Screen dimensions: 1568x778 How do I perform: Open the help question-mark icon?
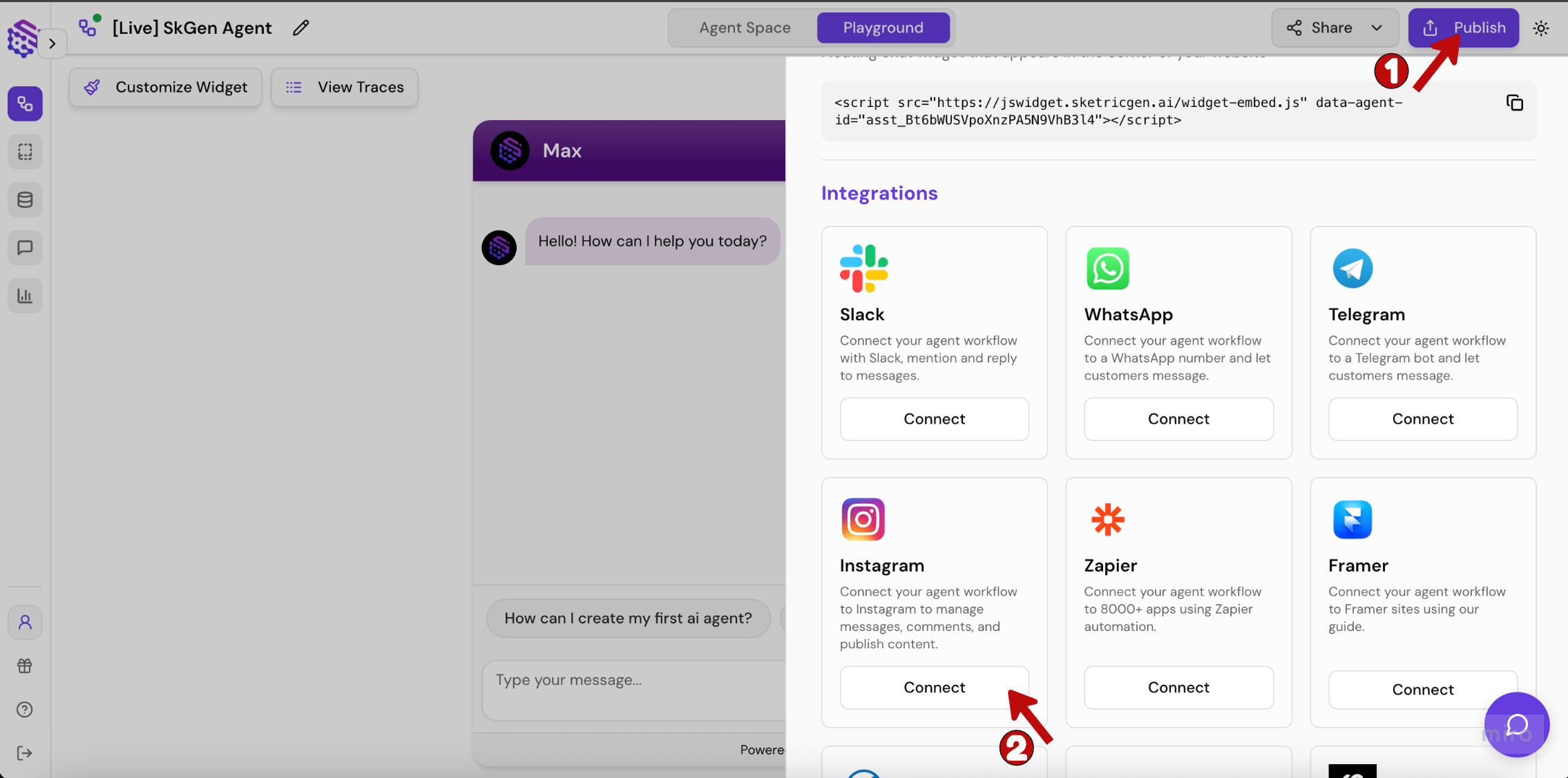(x=25, y=709)
